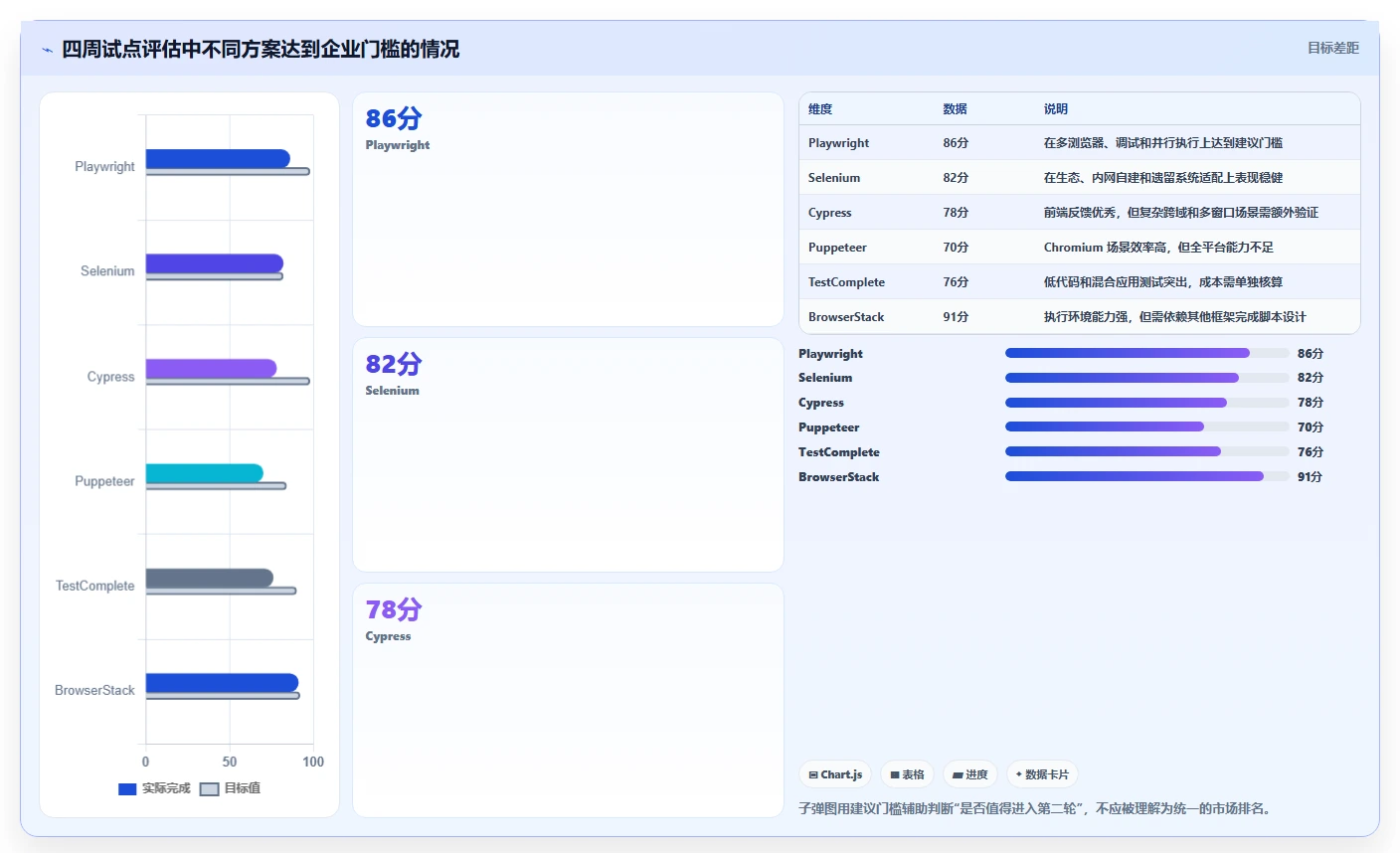Click the Selenium actual bar in chart

coord(215,263)
